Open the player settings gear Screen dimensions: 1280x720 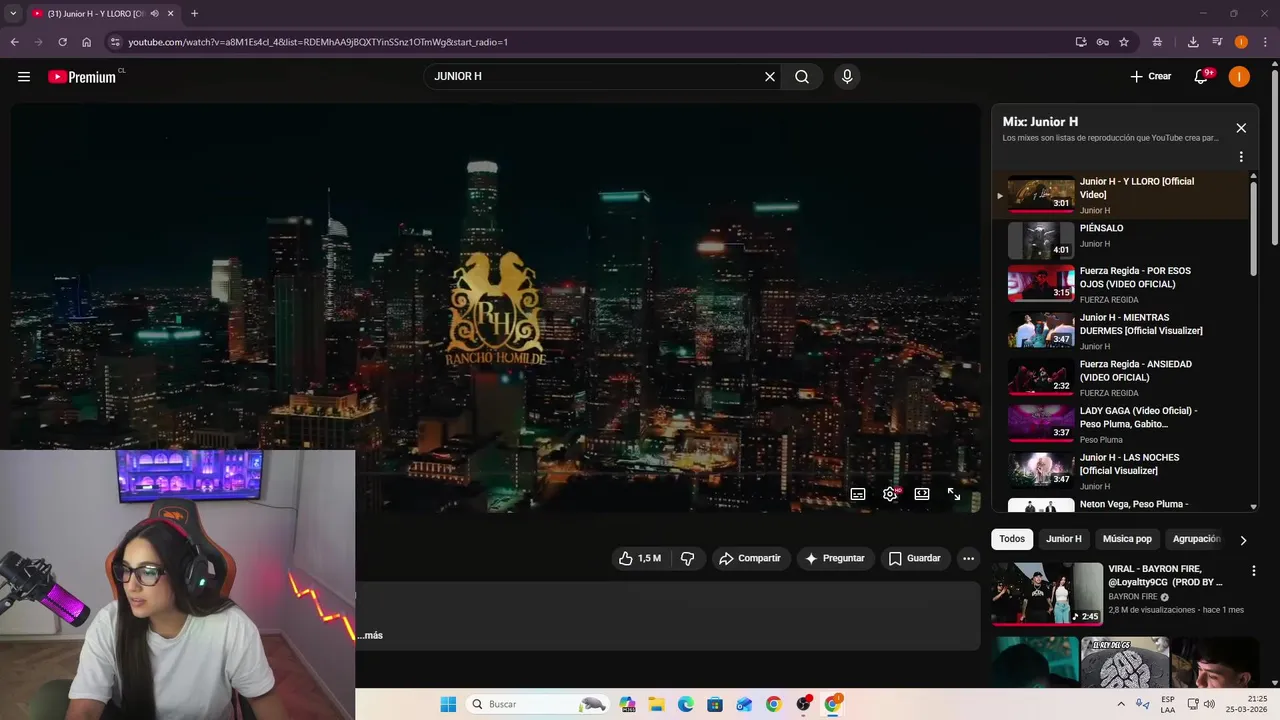890,494
